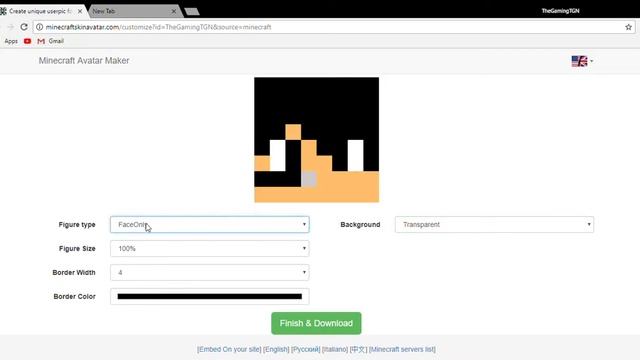This screenshot has width=640, height=360.
Task: Pick a border color from the black swatch
Action: [210, 296]
